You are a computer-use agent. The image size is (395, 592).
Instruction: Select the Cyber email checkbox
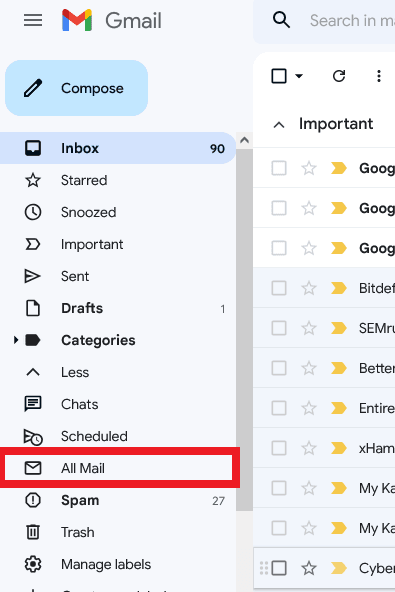[279, 568]
